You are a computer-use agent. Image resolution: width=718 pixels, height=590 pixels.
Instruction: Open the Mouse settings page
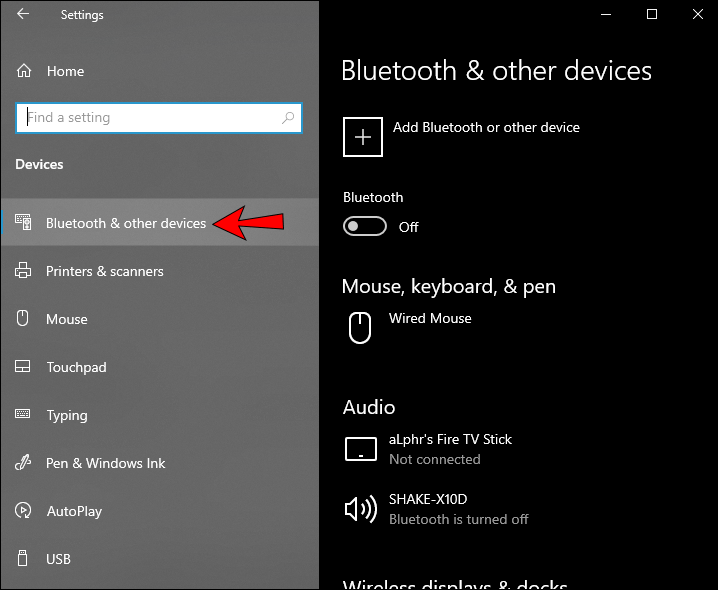point(67,319)
